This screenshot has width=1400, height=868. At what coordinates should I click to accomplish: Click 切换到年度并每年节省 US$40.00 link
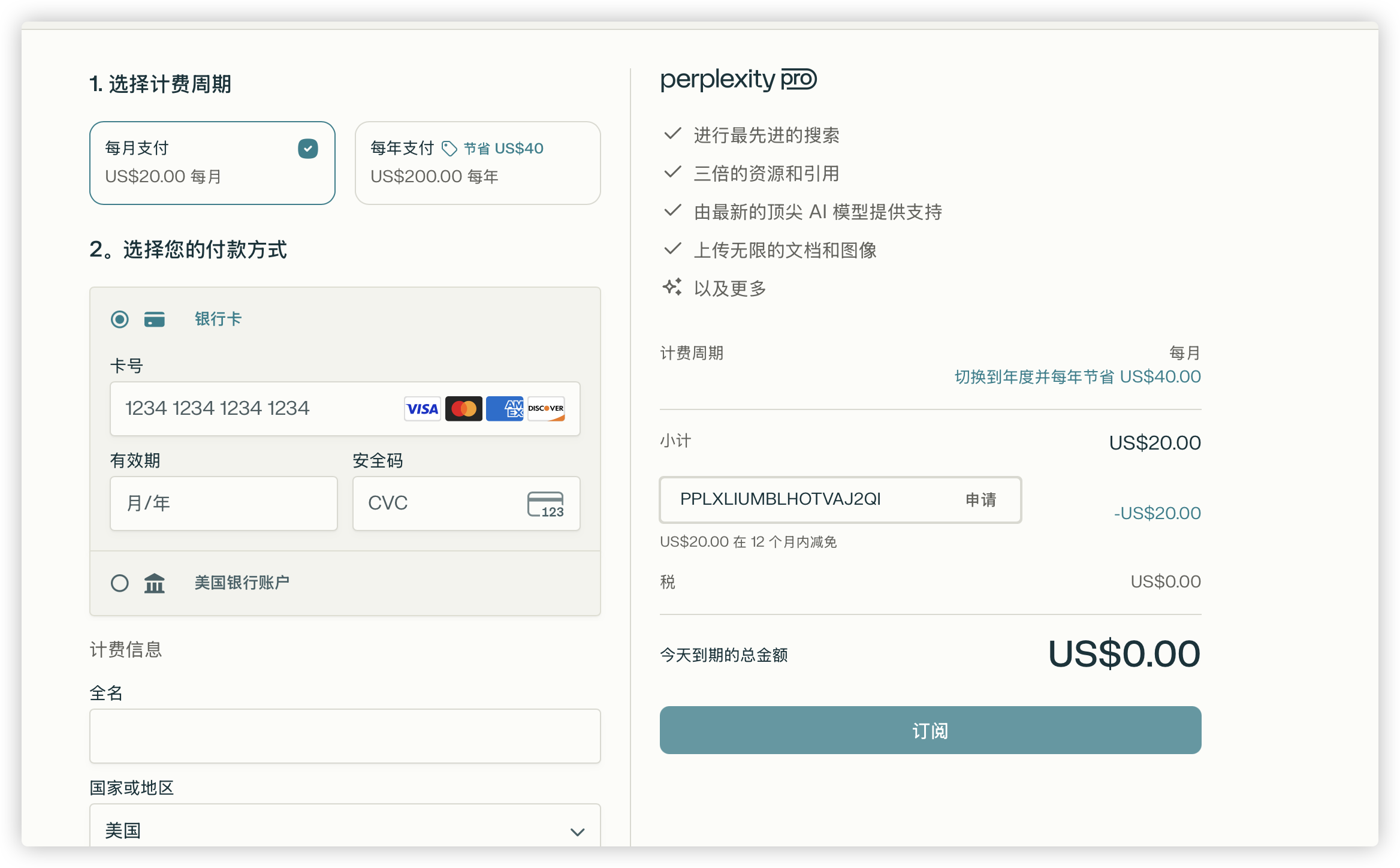[1078, 377]
